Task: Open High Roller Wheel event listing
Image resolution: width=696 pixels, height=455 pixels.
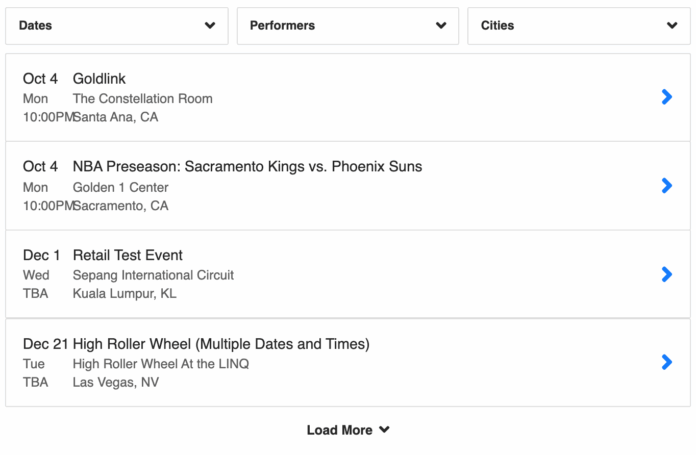Action: pos(221,344)
